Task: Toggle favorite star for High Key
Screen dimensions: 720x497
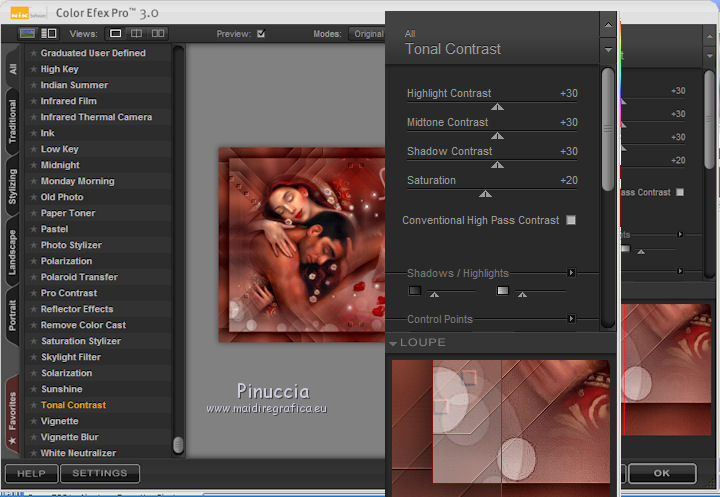Action: (x=34, y=69)
